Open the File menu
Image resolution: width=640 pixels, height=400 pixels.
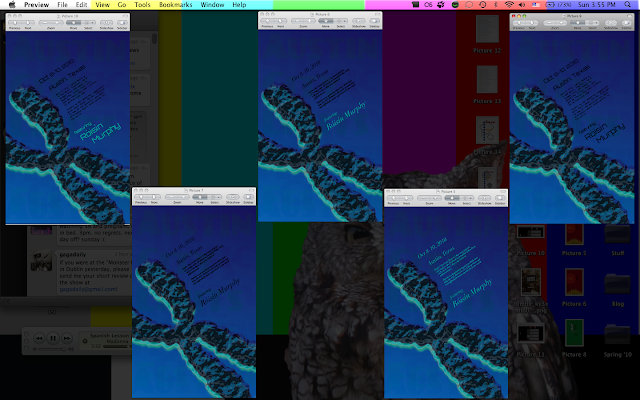(x=62, y=4)
